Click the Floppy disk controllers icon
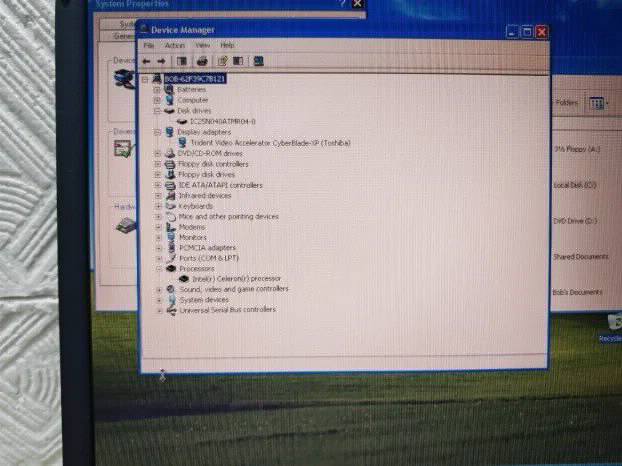 [x=170, y=164]
